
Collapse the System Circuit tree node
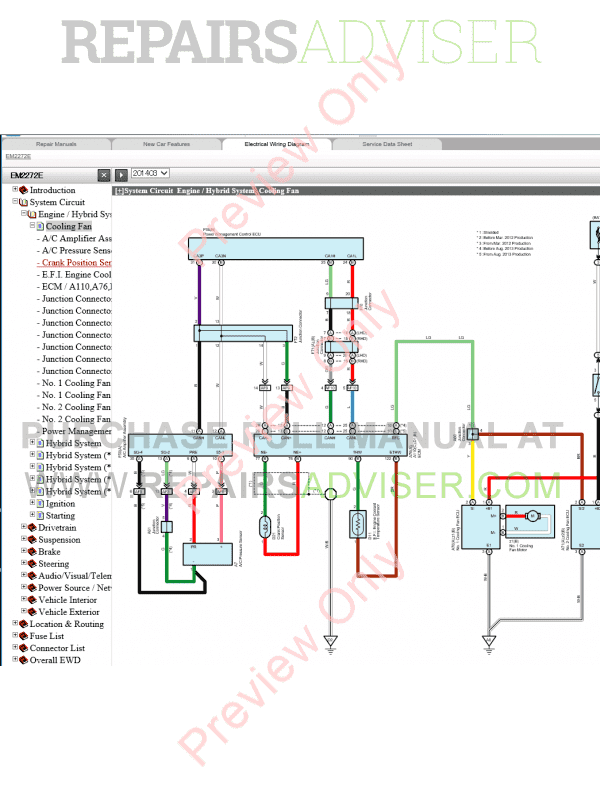15,202
